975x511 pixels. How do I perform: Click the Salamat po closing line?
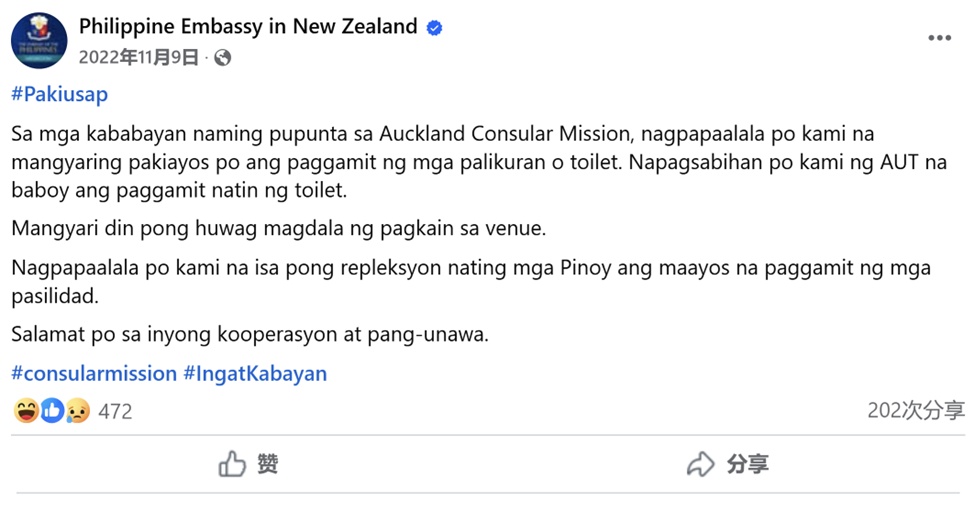(250, 334)
